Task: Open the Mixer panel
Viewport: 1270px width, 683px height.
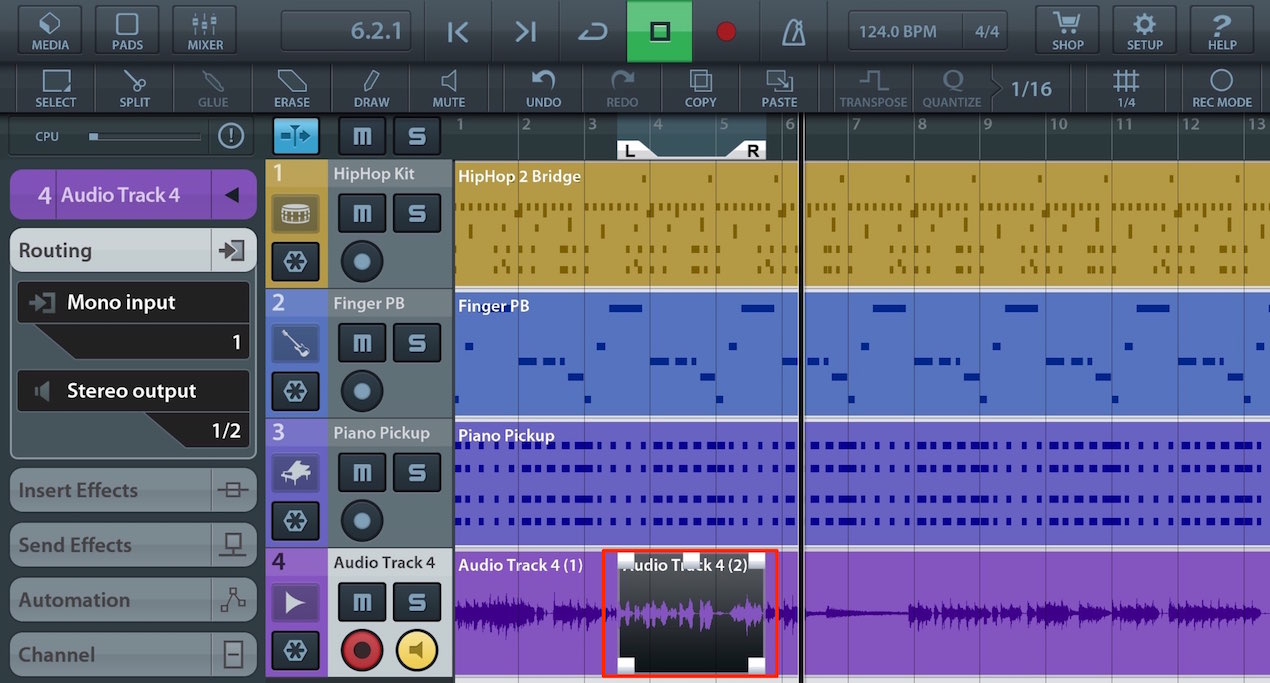Action: [x=205, y=31]
